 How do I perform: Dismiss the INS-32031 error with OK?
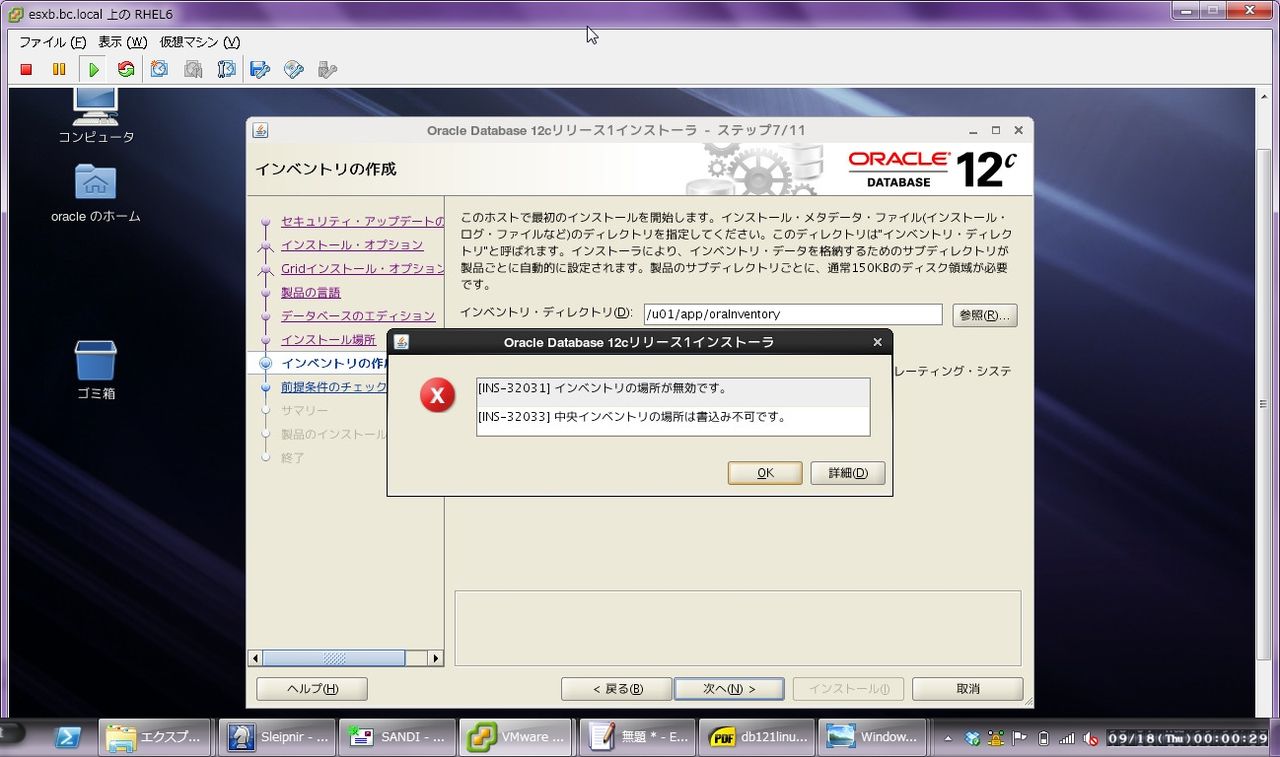pos(764,472)
